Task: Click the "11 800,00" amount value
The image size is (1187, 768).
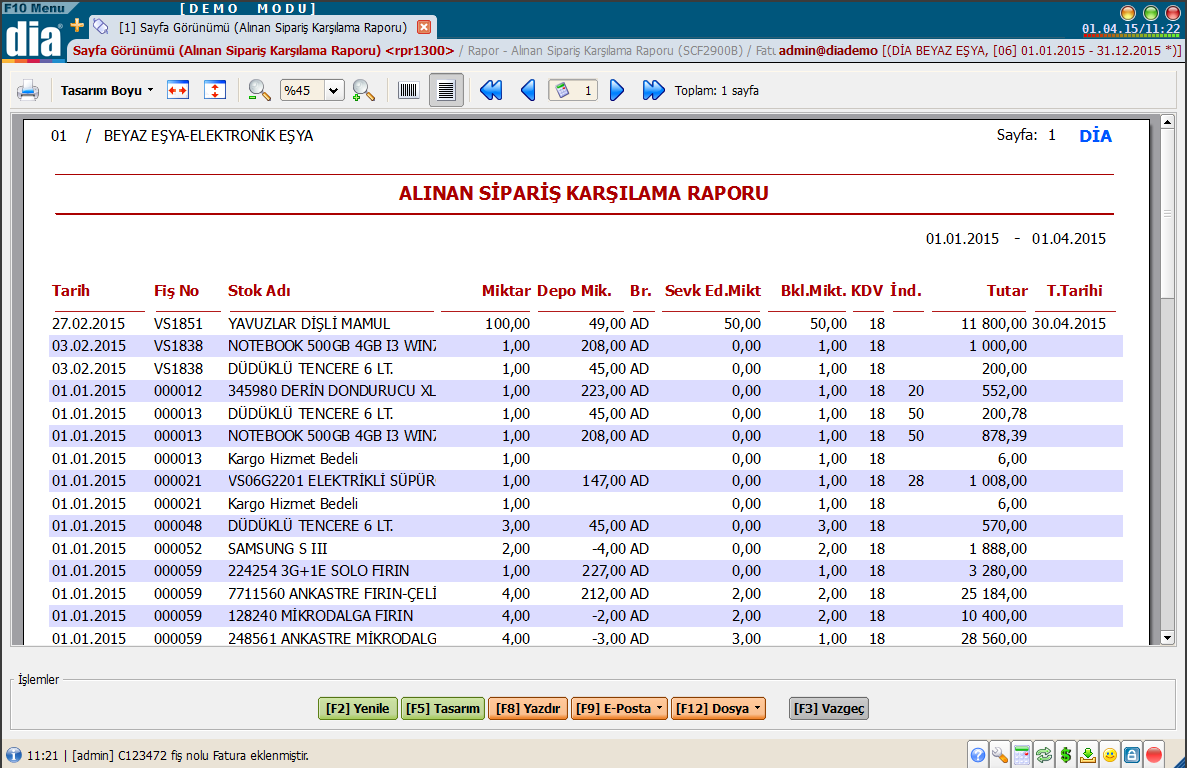Action: click(x=993, y=324)
